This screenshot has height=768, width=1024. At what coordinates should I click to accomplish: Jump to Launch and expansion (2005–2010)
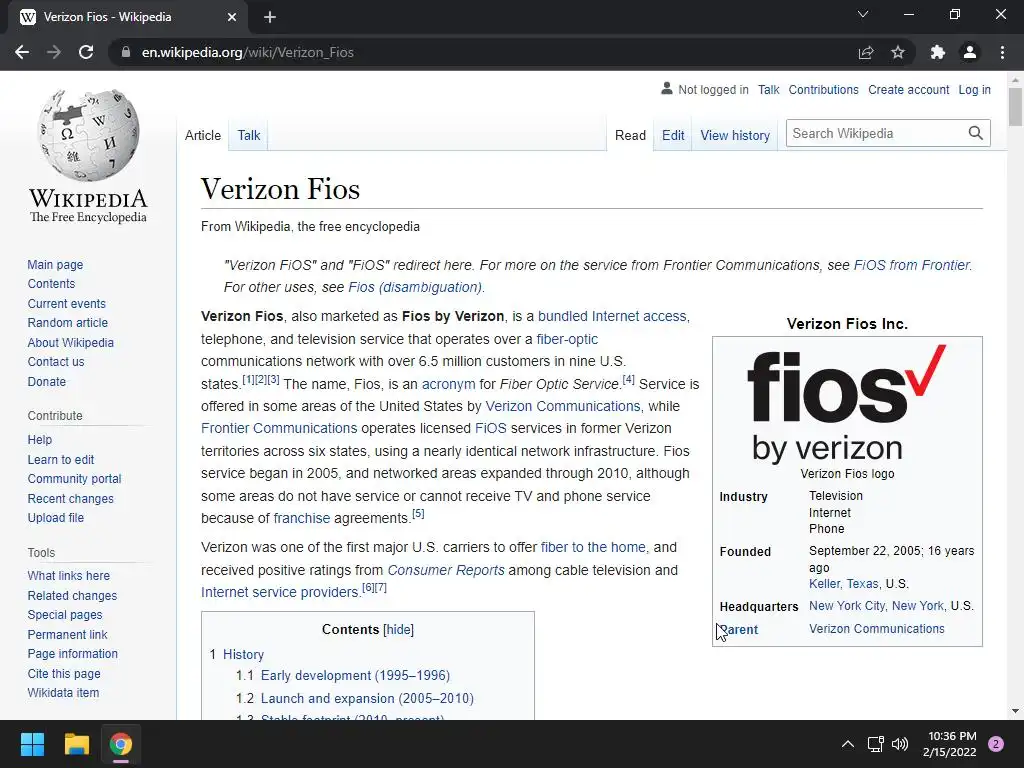pyautogui.click(x=367, y=698)
